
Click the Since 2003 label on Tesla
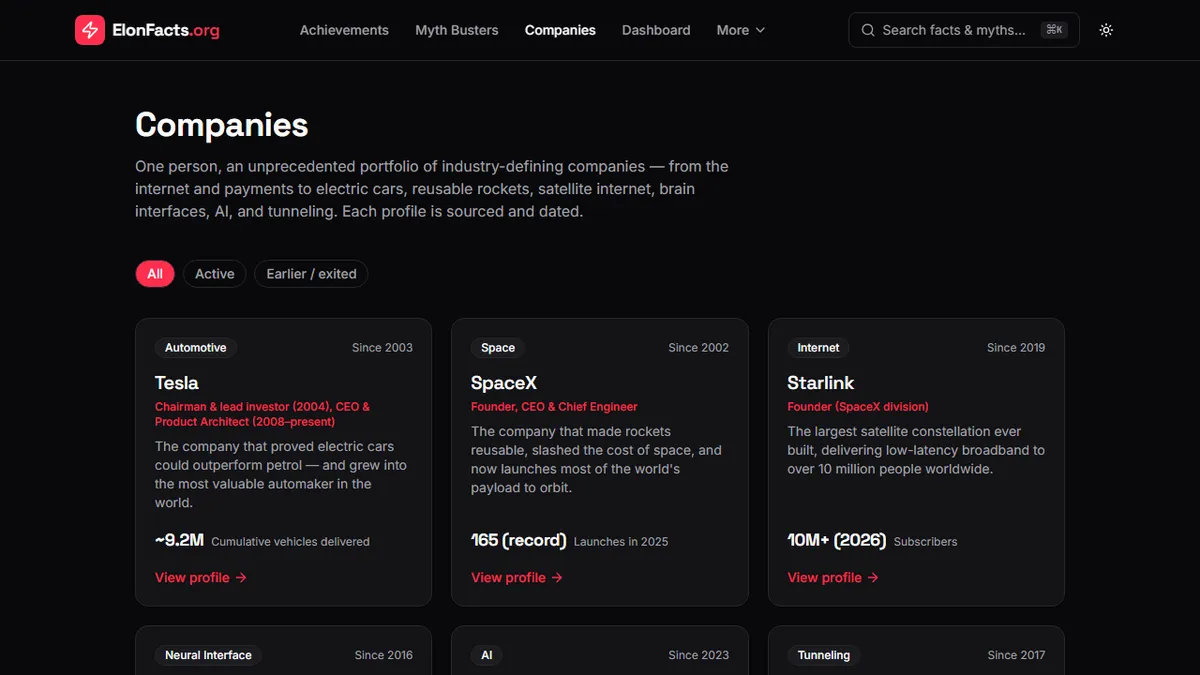[x=382, y=348]
